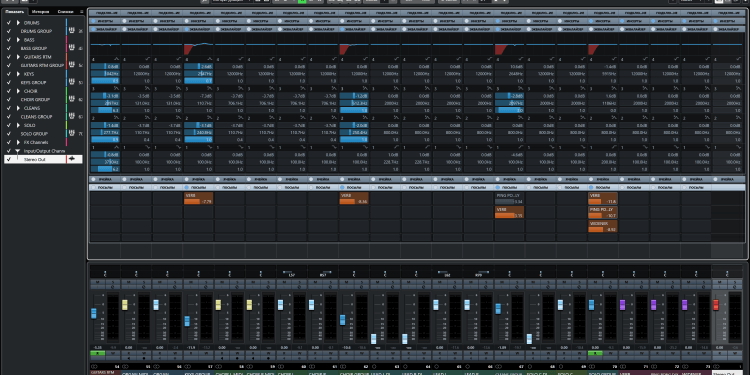Select the Stereo Out row in the visibility list
Viewport: 750px width, 375px height.
click(43, 159)
